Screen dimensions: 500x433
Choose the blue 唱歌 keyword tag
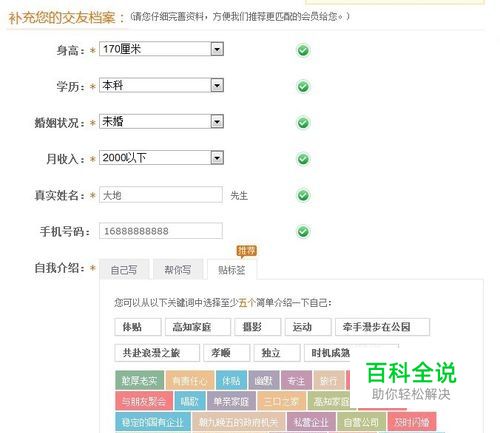pyautogui.click(x=190, y=401)
